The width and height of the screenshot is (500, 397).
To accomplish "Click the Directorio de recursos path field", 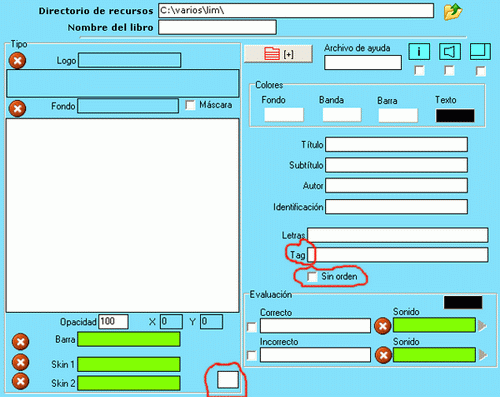I will (296, 11).
